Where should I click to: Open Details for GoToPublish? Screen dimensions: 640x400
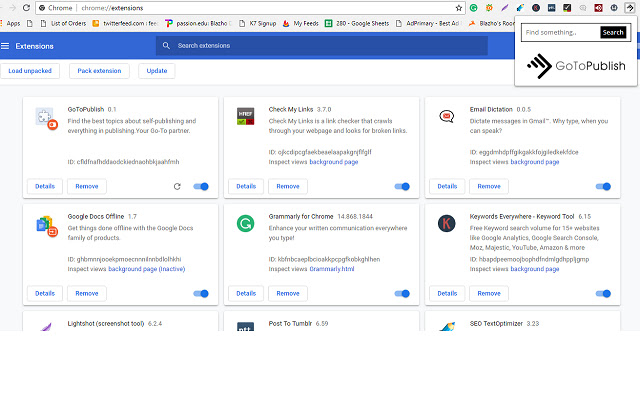45,187
